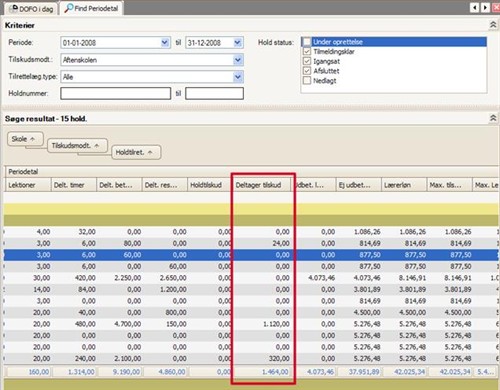Sort by the Ej udbet... column header
500x390 pixels.
tap(358, 185)
